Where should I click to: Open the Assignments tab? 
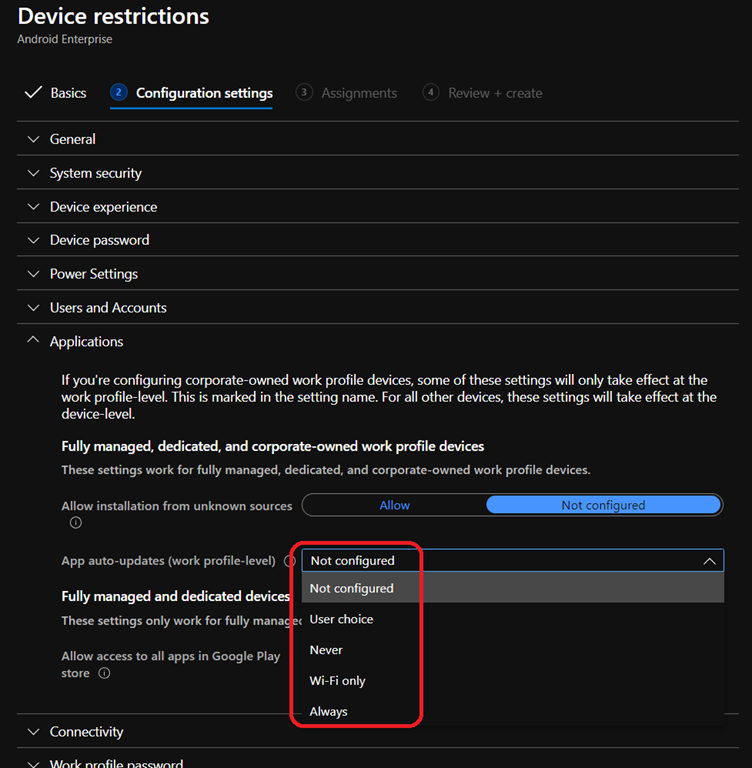click(358, 93)
